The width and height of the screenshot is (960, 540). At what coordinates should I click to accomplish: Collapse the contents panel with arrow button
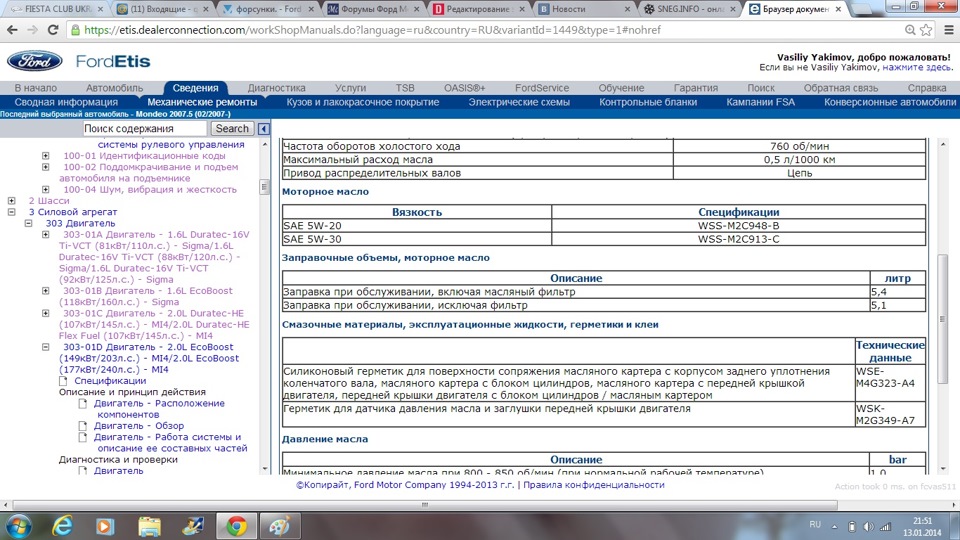tap(264, 129)
